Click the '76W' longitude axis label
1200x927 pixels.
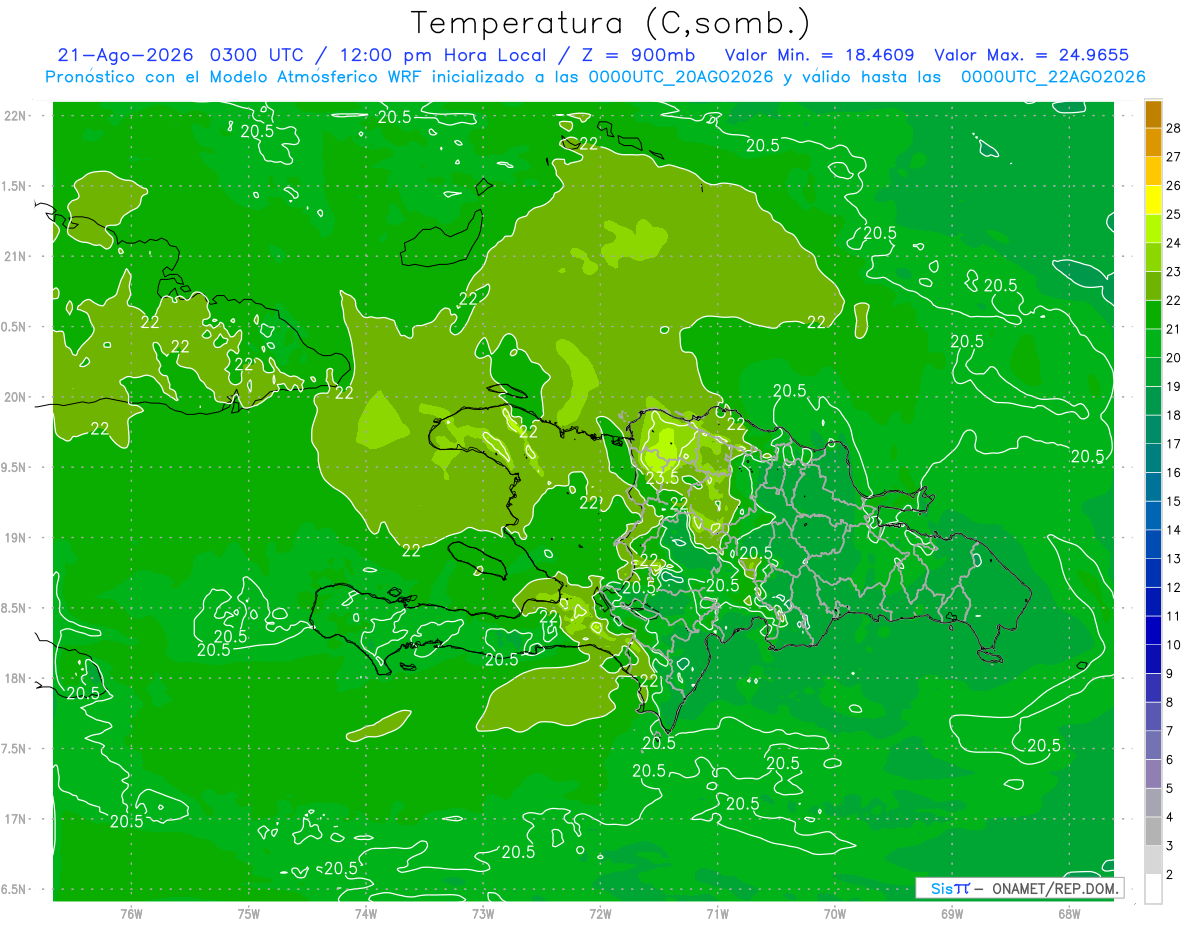coord(131,913)
